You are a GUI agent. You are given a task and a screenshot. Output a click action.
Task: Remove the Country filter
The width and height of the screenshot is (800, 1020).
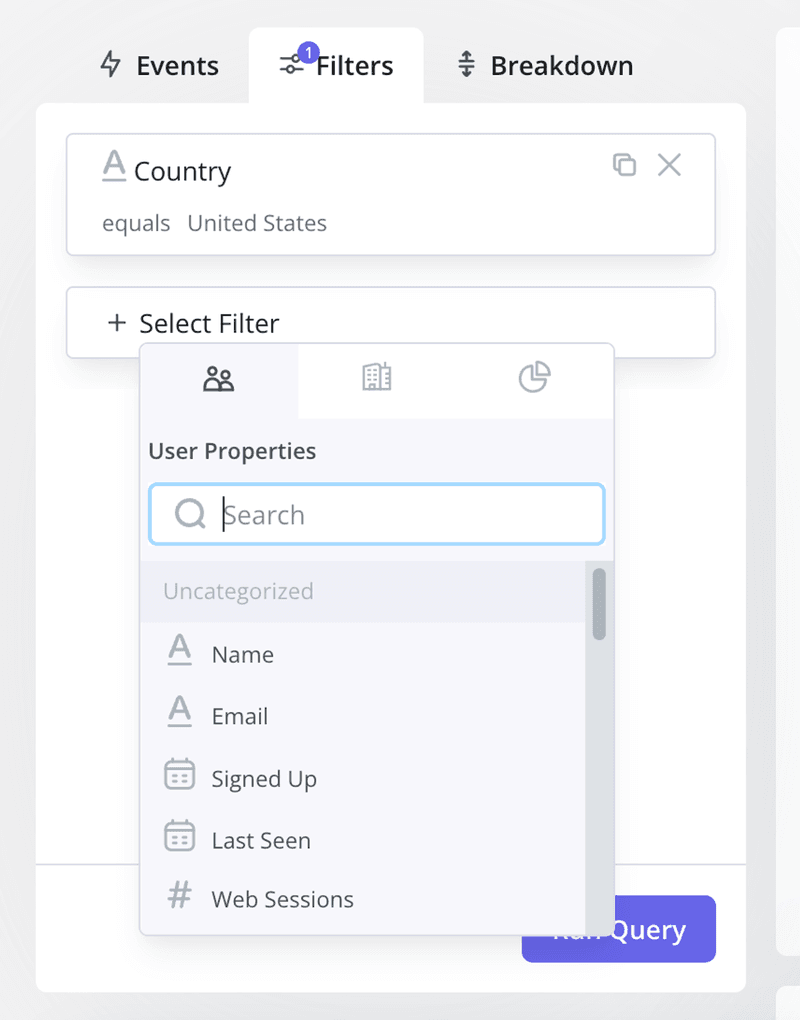670,166
